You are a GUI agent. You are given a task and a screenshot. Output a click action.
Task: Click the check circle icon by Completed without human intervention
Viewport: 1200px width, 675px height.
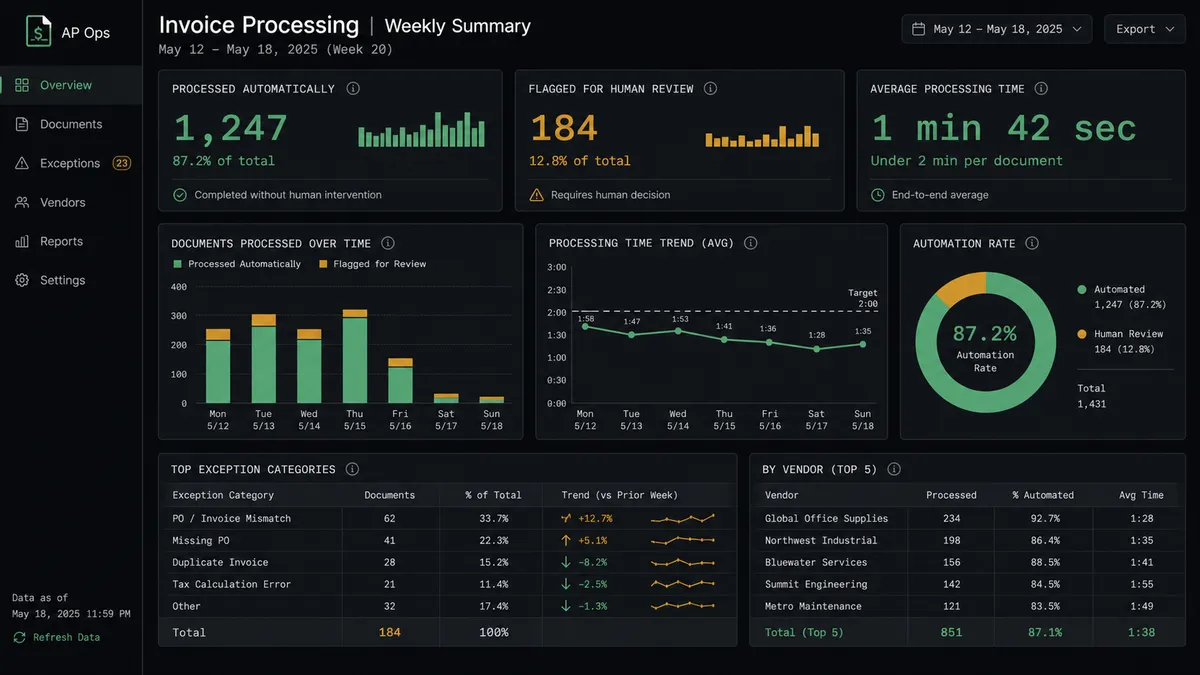point(180,195)
